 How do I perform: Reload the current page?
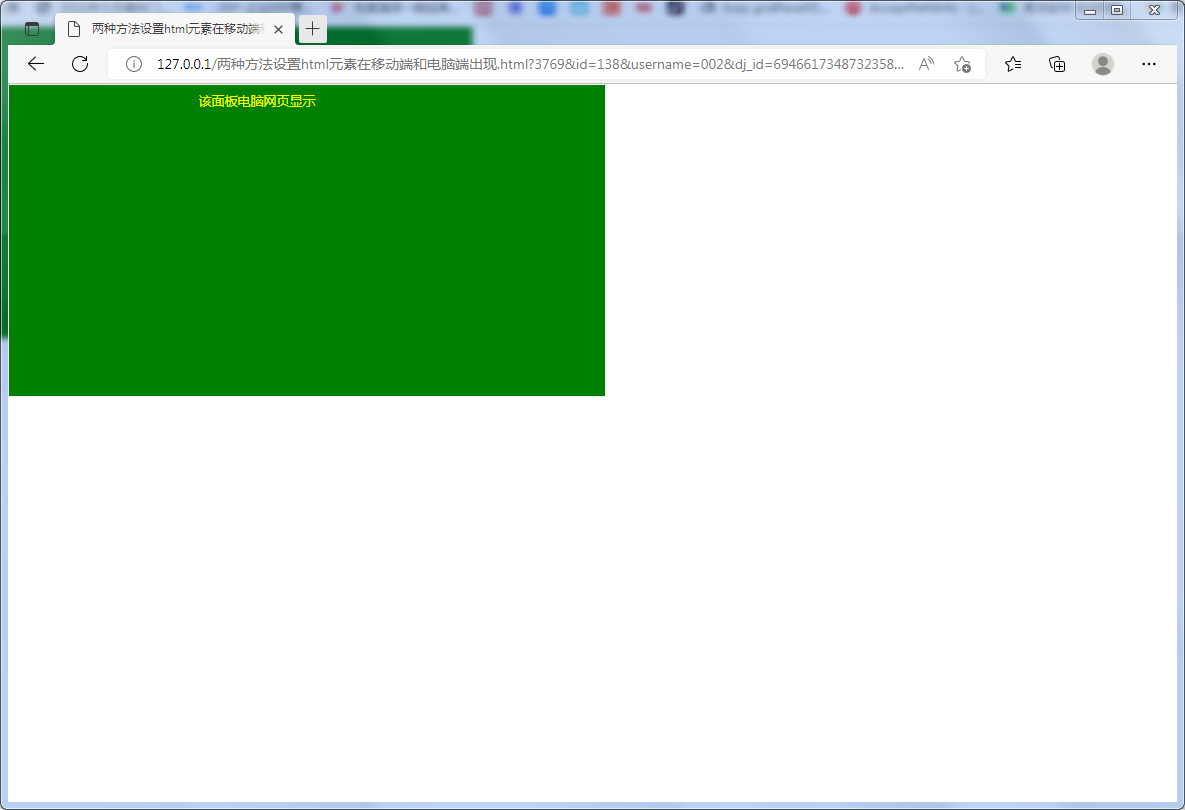click(x=80, y=64)
